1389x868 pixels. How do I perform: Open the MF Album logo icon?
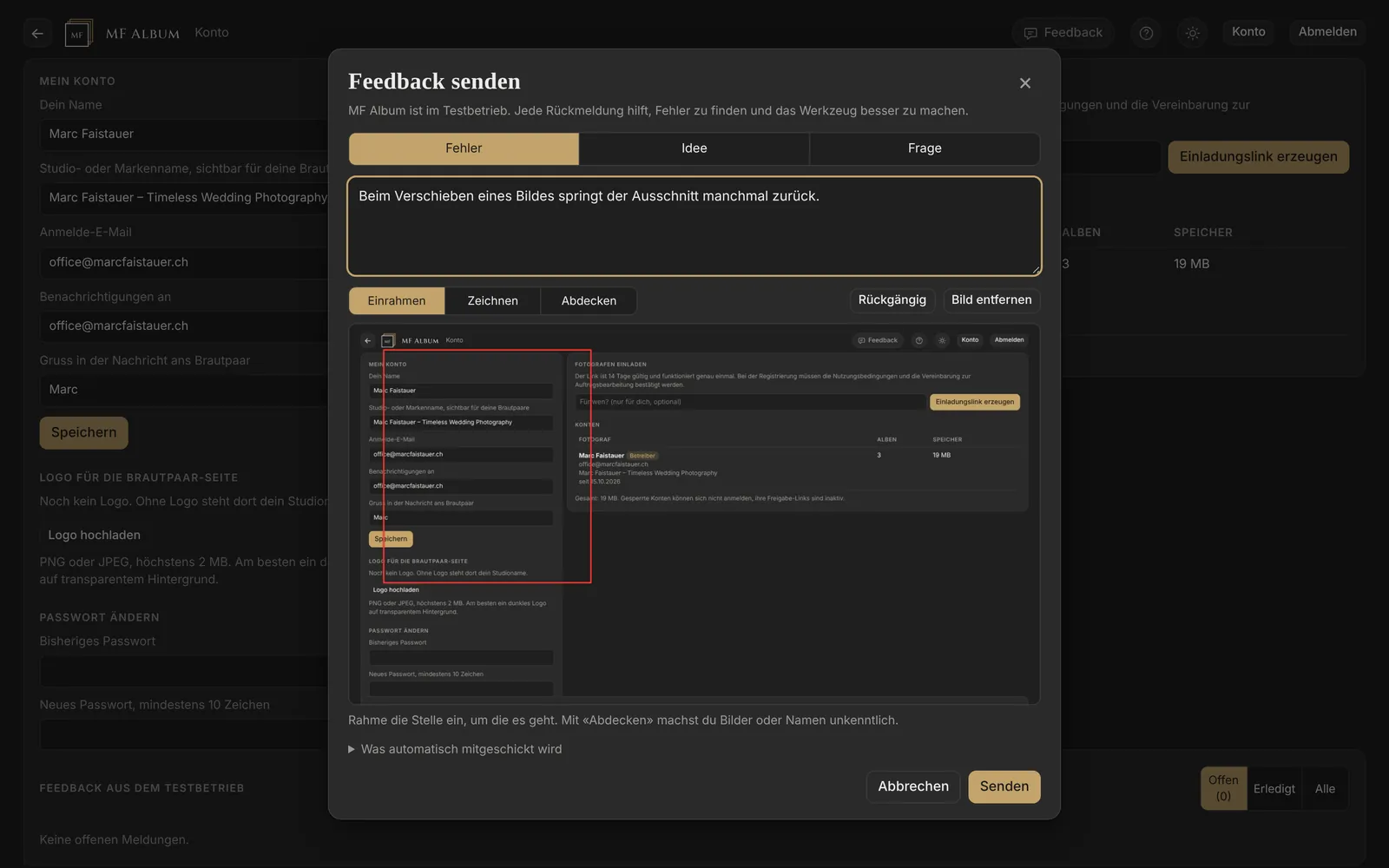click(x=78, y=33)
